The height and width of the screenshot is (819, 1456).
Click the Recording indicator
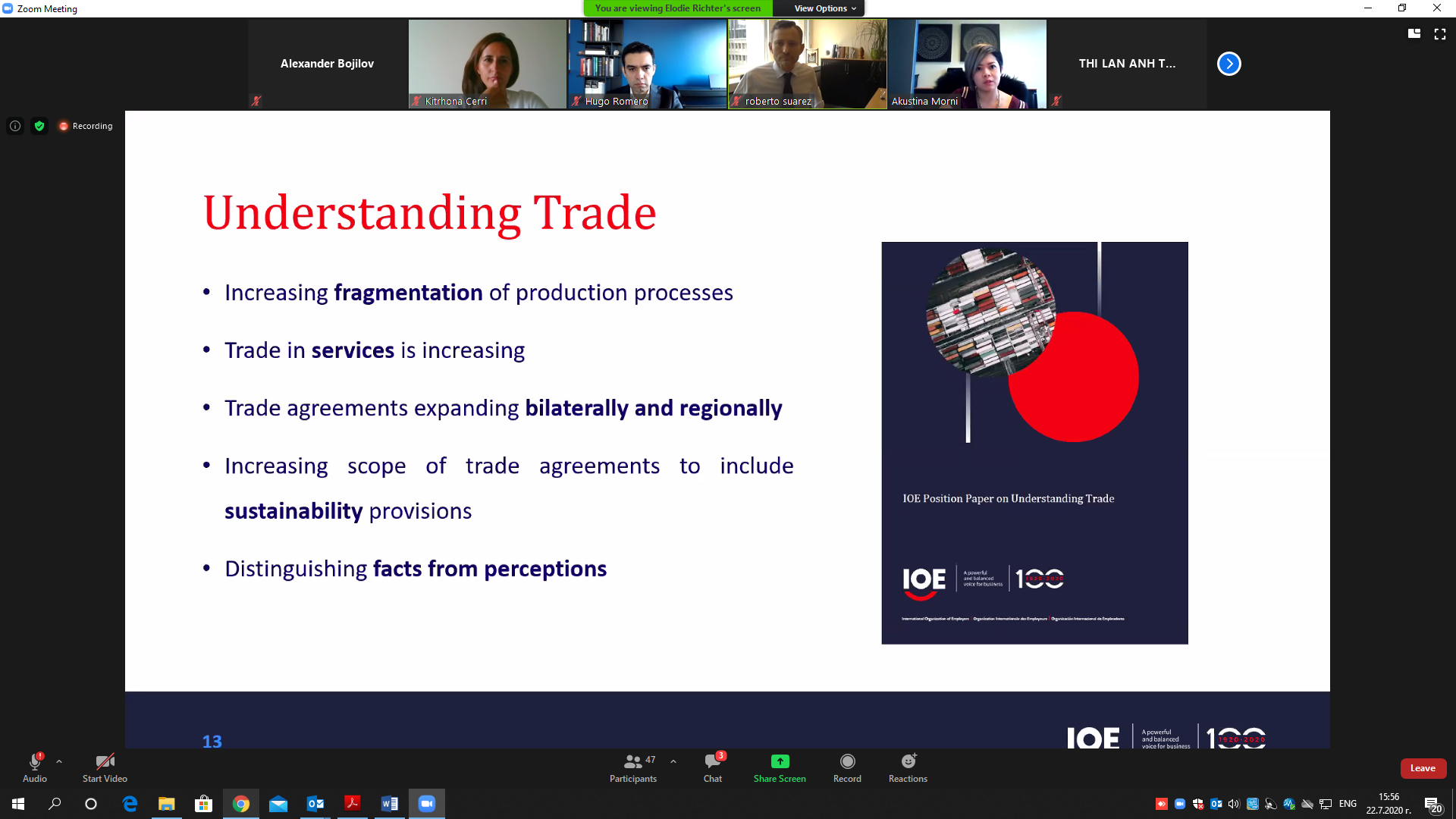coord(86,126)
